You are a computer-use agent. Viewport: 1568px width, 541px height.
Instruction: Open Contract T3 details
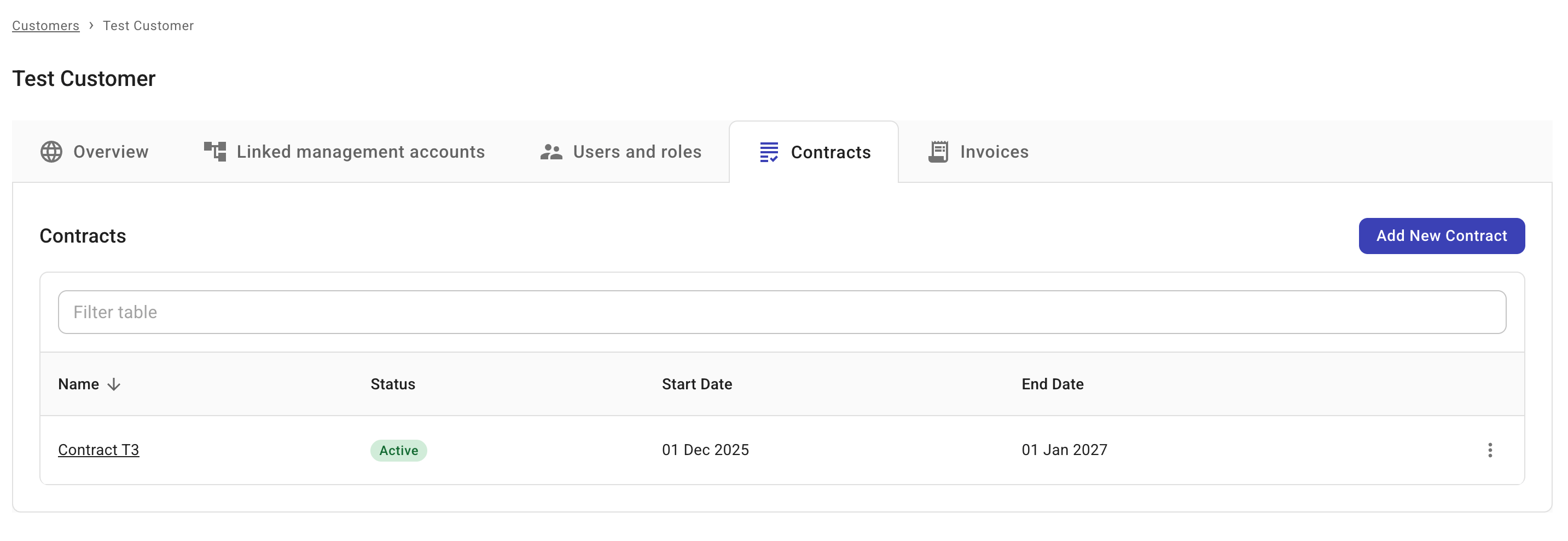point(98,450)
